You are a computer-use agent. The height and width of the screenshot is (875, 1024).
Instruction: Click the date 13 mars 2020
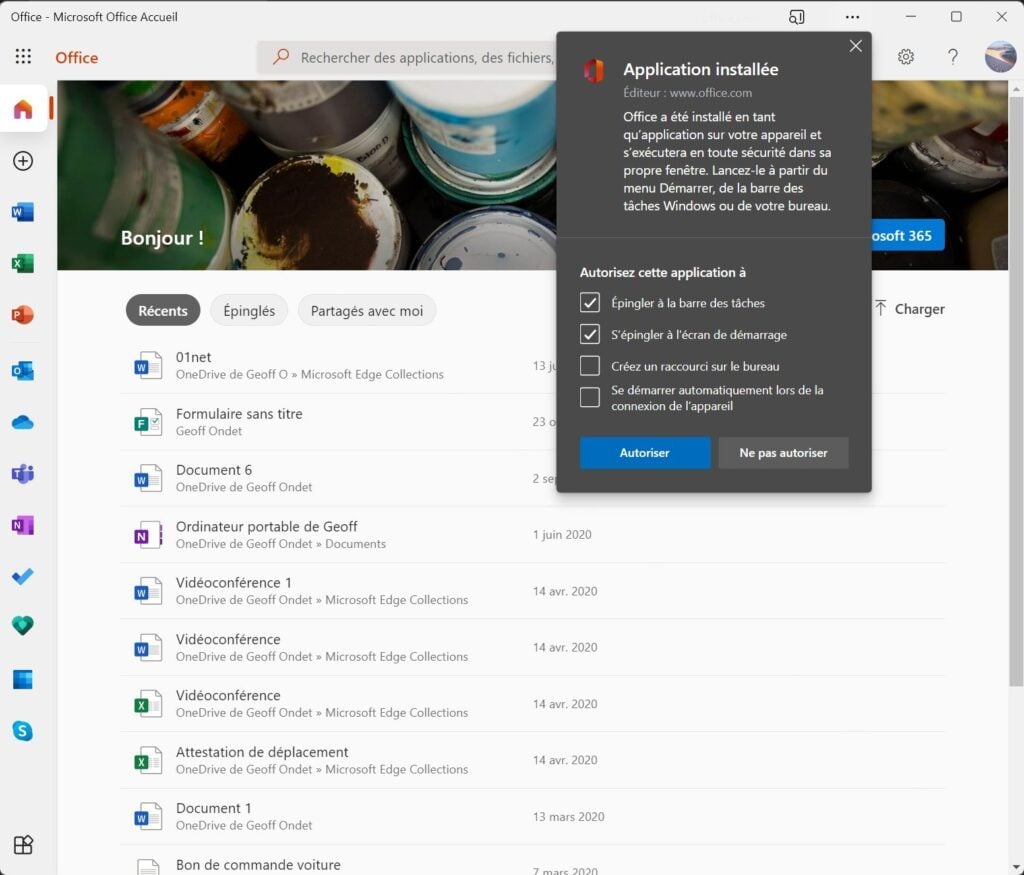point(568,816)
